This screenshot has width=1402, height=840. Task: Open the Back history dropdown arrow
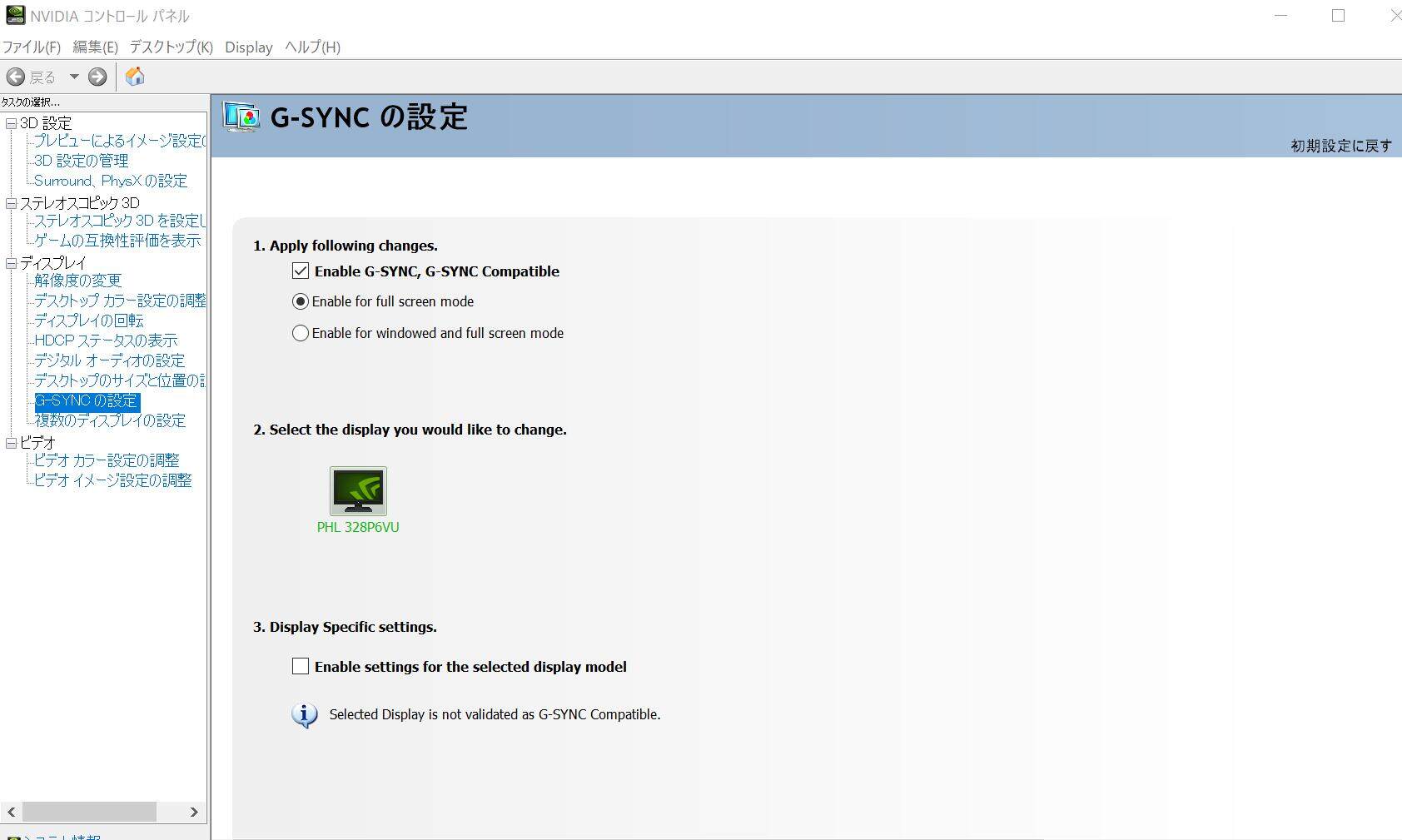[x=74, y=77]
